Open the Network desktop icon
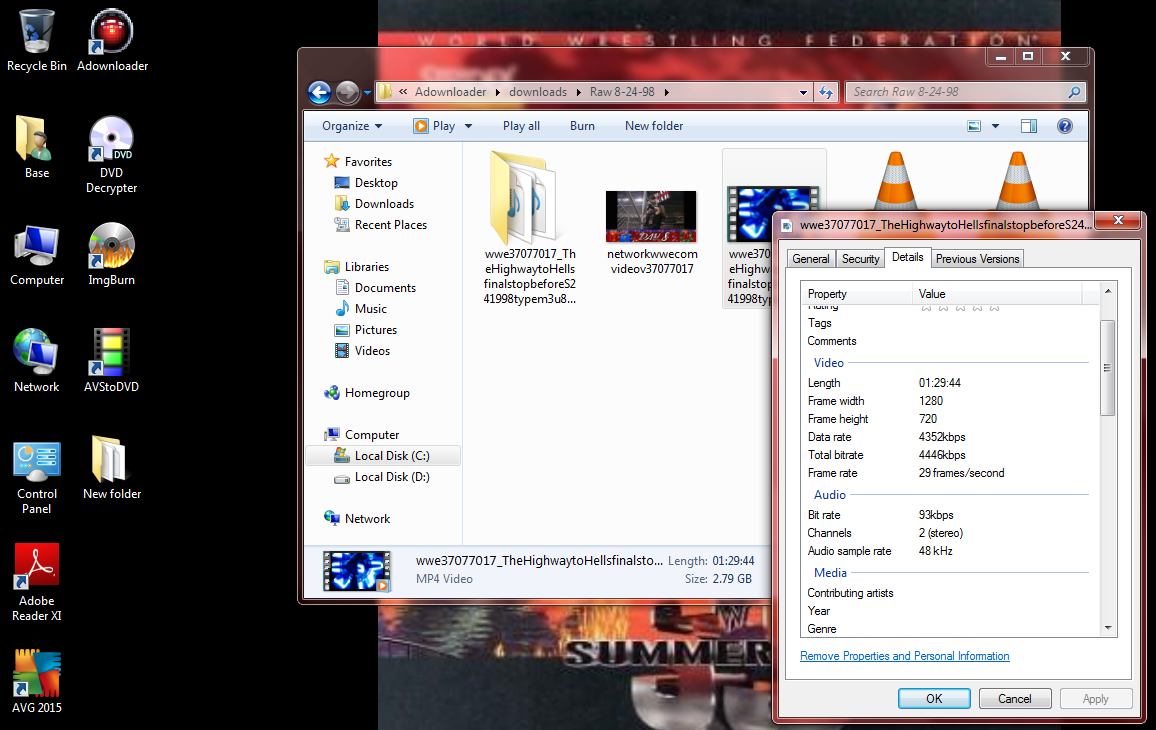 tap(37, 361)
